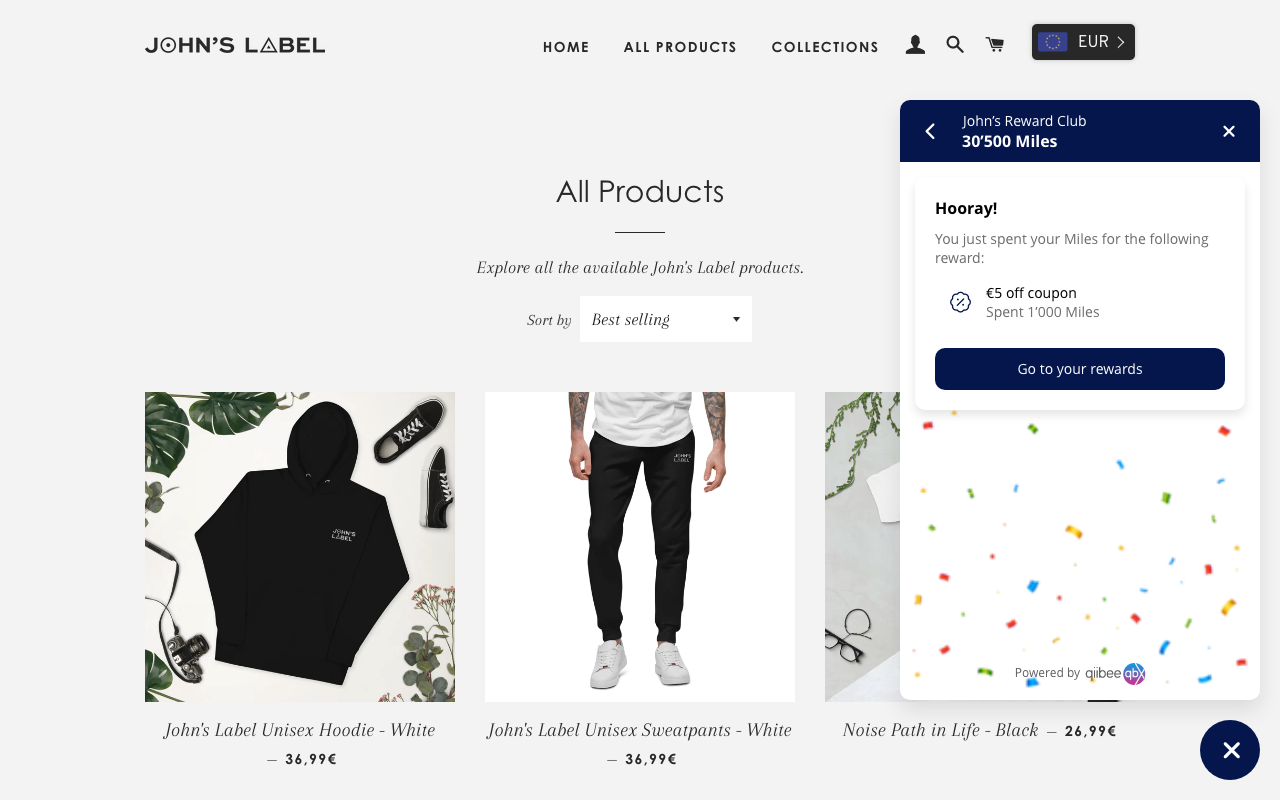Open the EUR currency selector
The height and width of the screenshot is (800, 1280).
coord(1083,42)
